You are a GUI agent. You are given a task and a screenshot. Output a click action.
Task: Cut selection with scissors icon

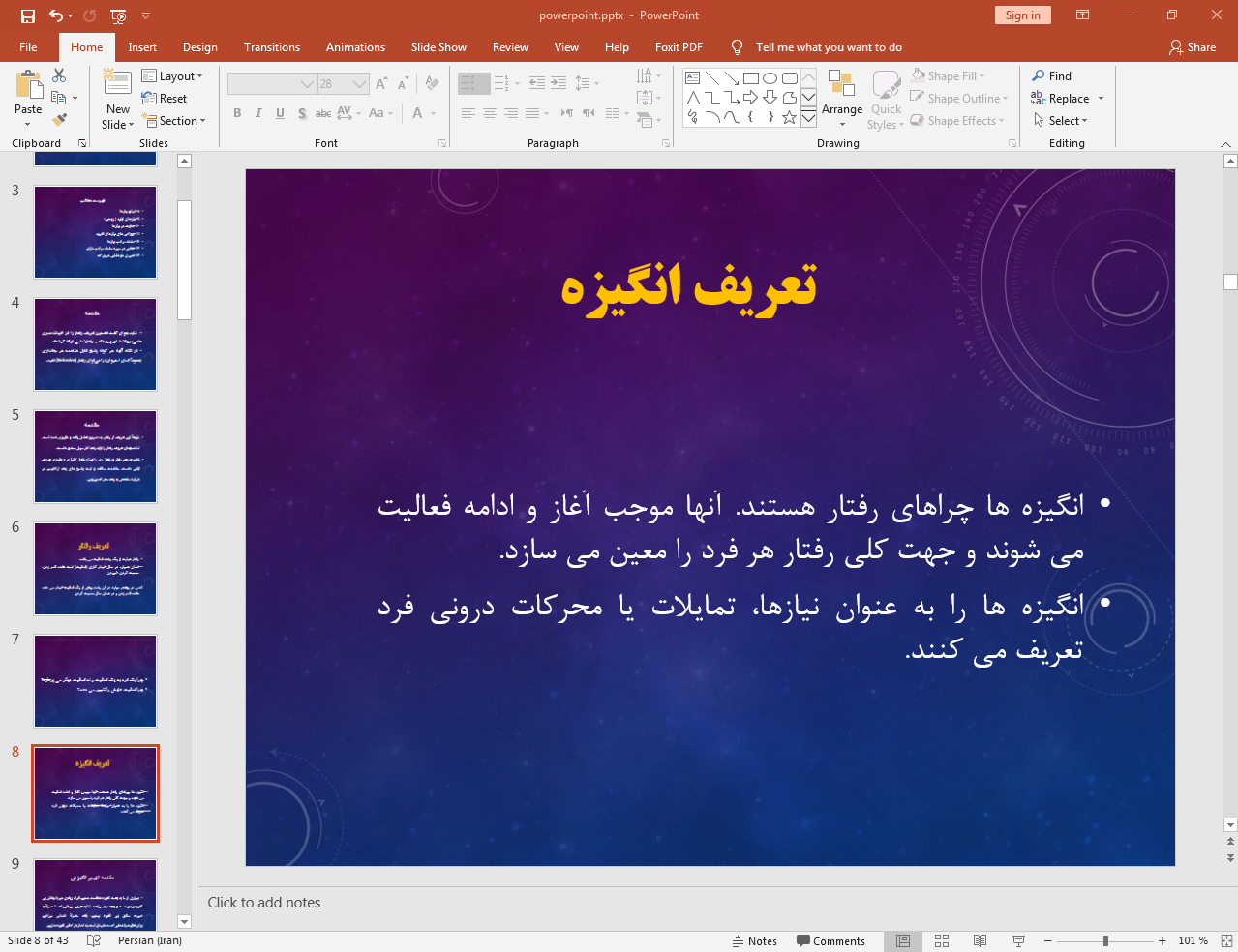pyautogui.click(x=59, y=75)
